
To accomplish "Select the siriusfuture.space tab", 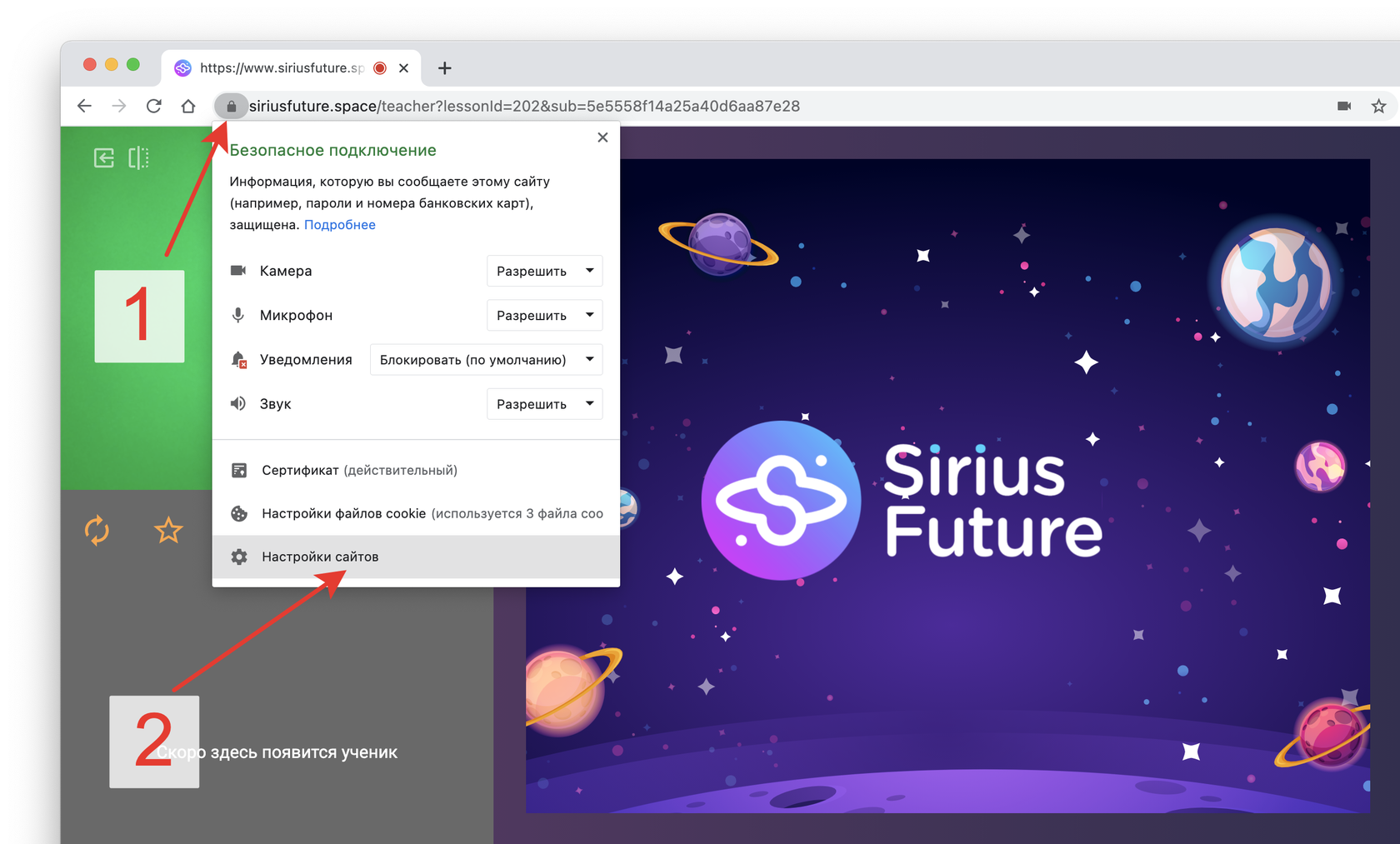I will tap(292, 68).
